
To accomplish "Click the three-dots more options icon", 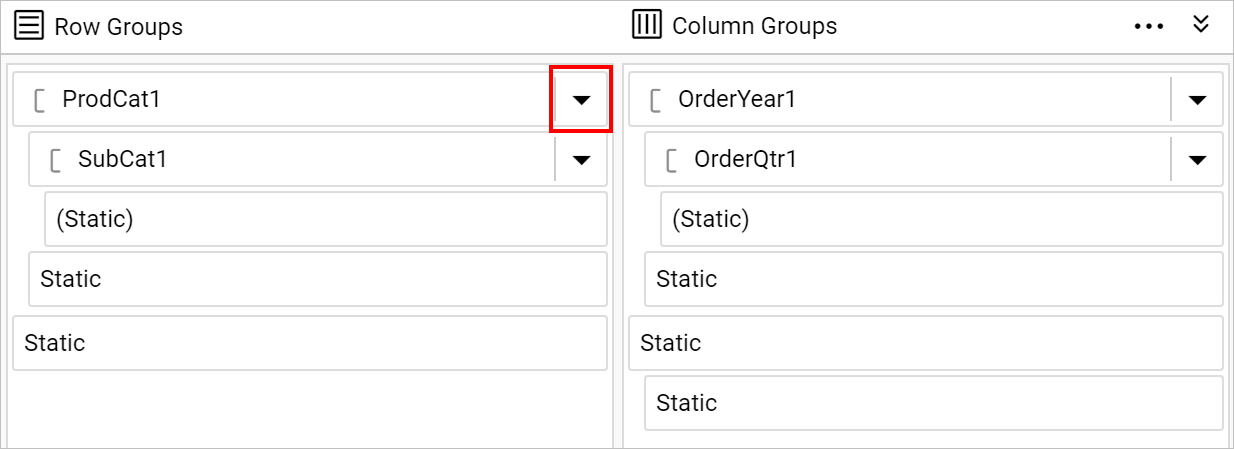I will [x=1149, y=26].
